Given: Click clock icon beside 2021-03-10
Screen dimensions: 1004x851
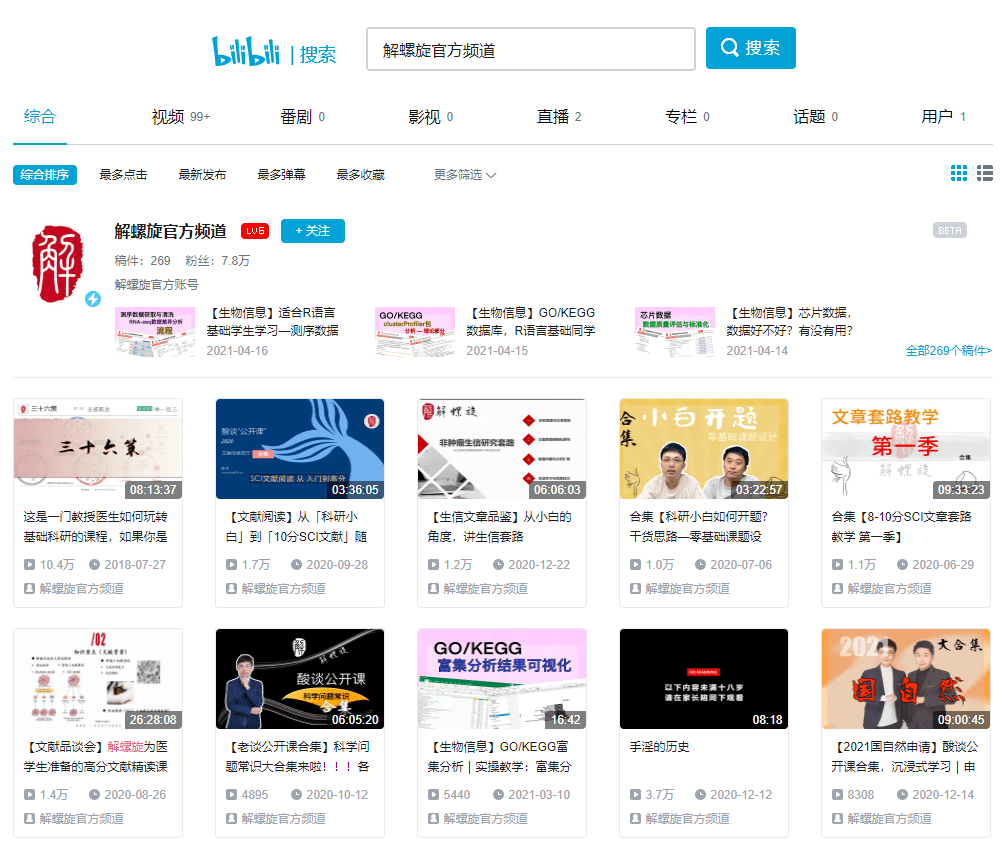Looking at the screenshot, I should click(498, 795).
